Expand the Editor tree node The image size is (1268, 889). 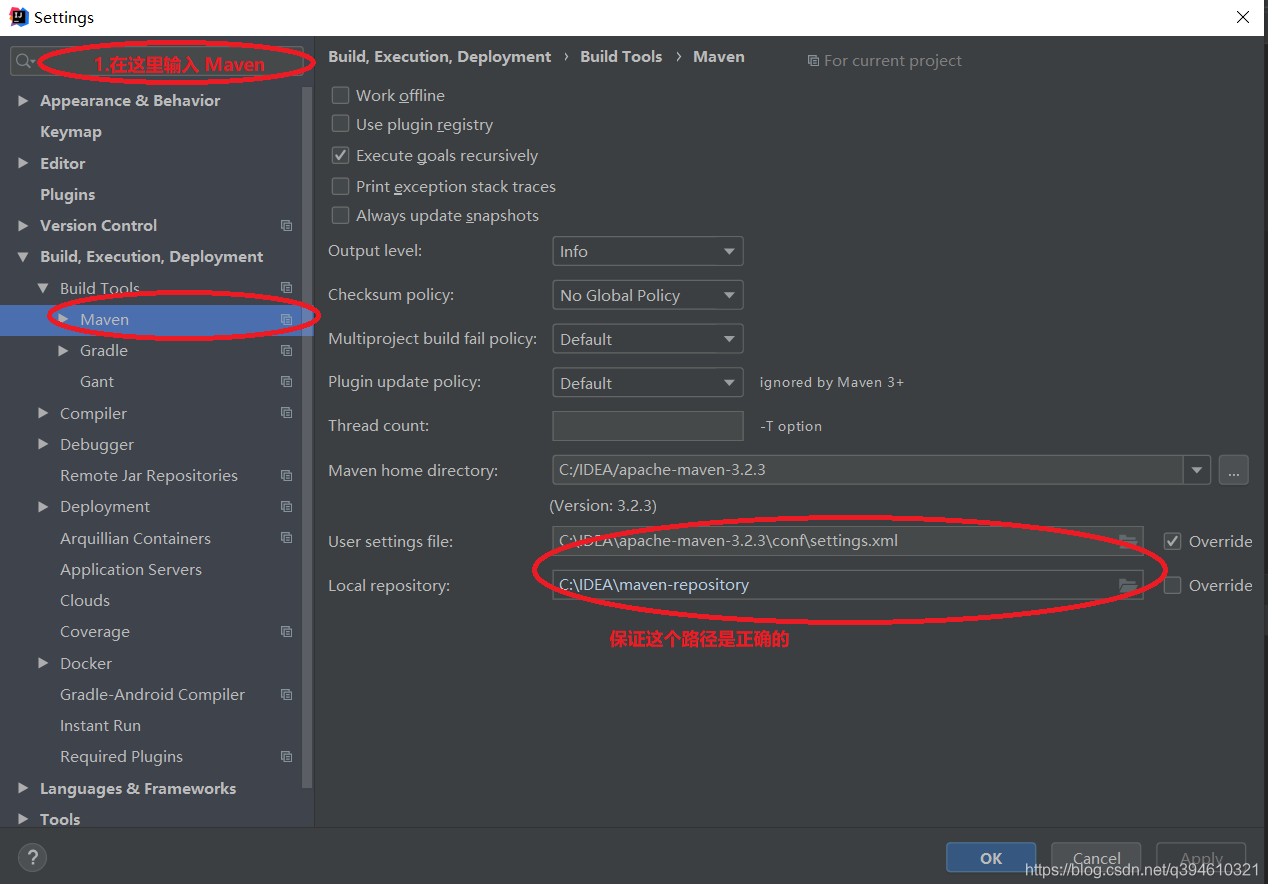pos(23,163)
